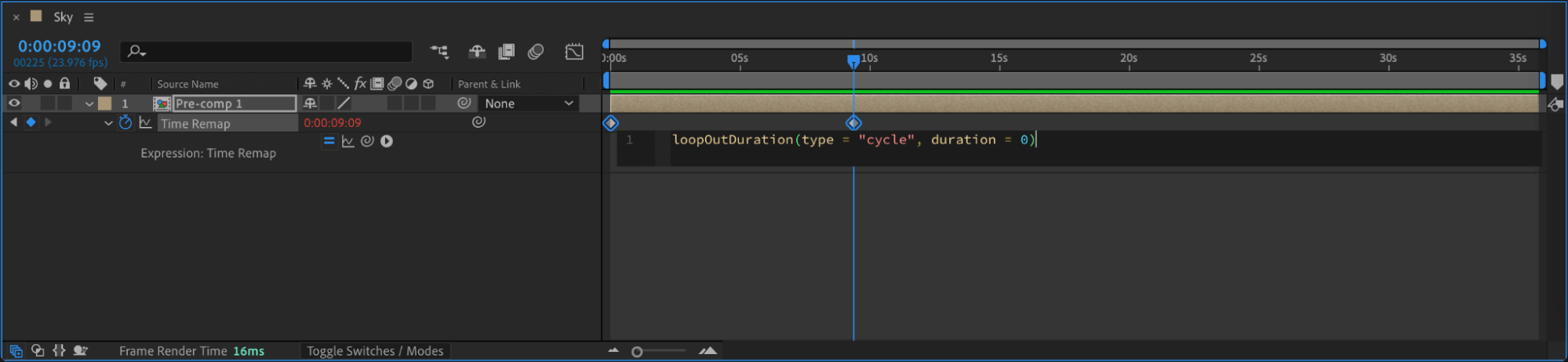Open the Composition Mini-Flowchart
This screenshot has width=1568, height=362.
[439, 52]
